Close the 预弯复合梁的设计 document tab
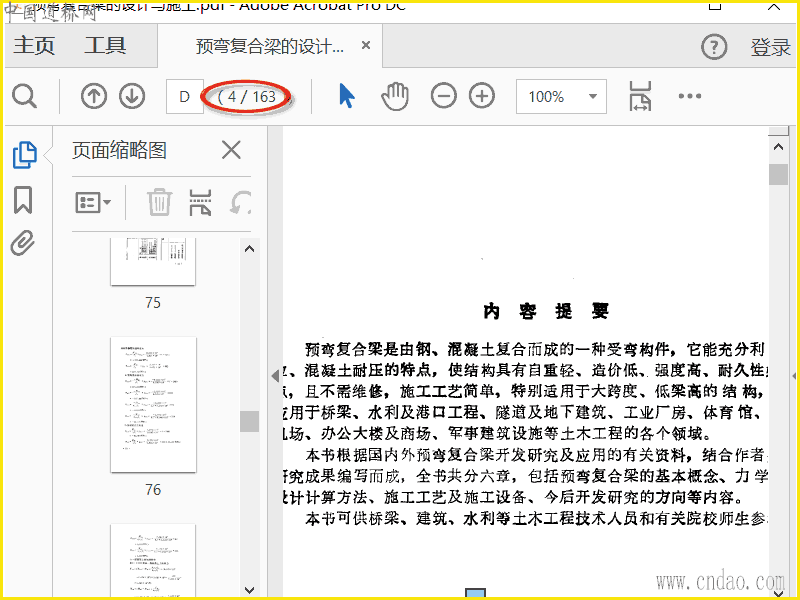This screenshot has width=800, height=600. coord(366,45)
